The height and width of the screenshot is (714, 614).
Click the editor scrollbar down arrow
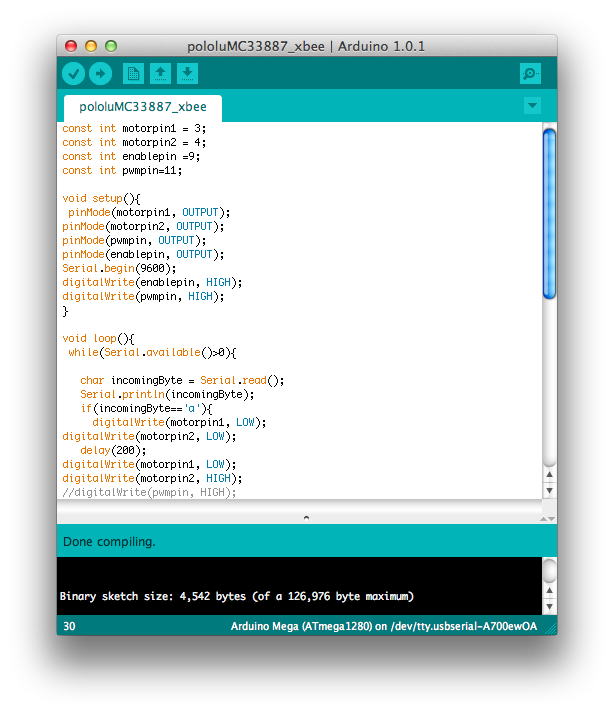click(549, 490)
